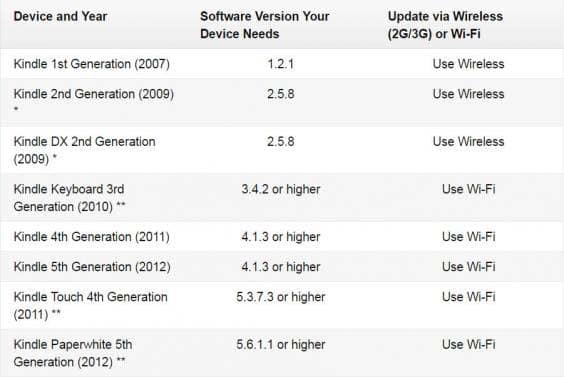Click the Update via Wireless or Wi-Fi header

(445, 25)
